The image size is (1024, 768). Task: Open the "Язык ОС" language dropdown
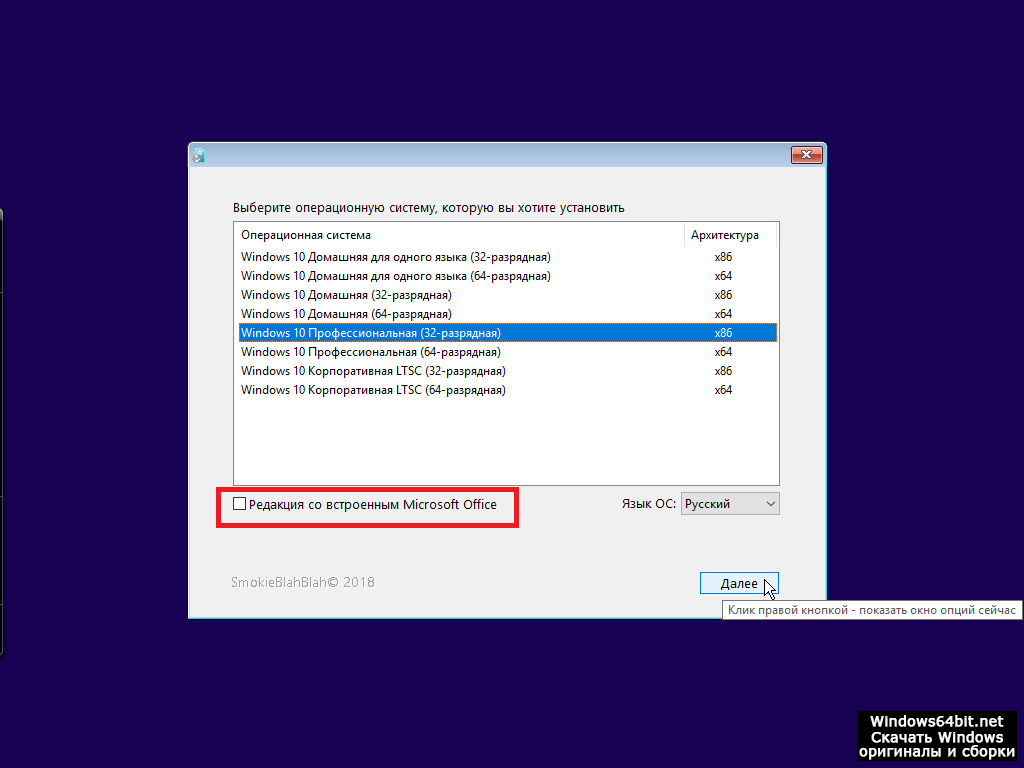coord(730,504)
